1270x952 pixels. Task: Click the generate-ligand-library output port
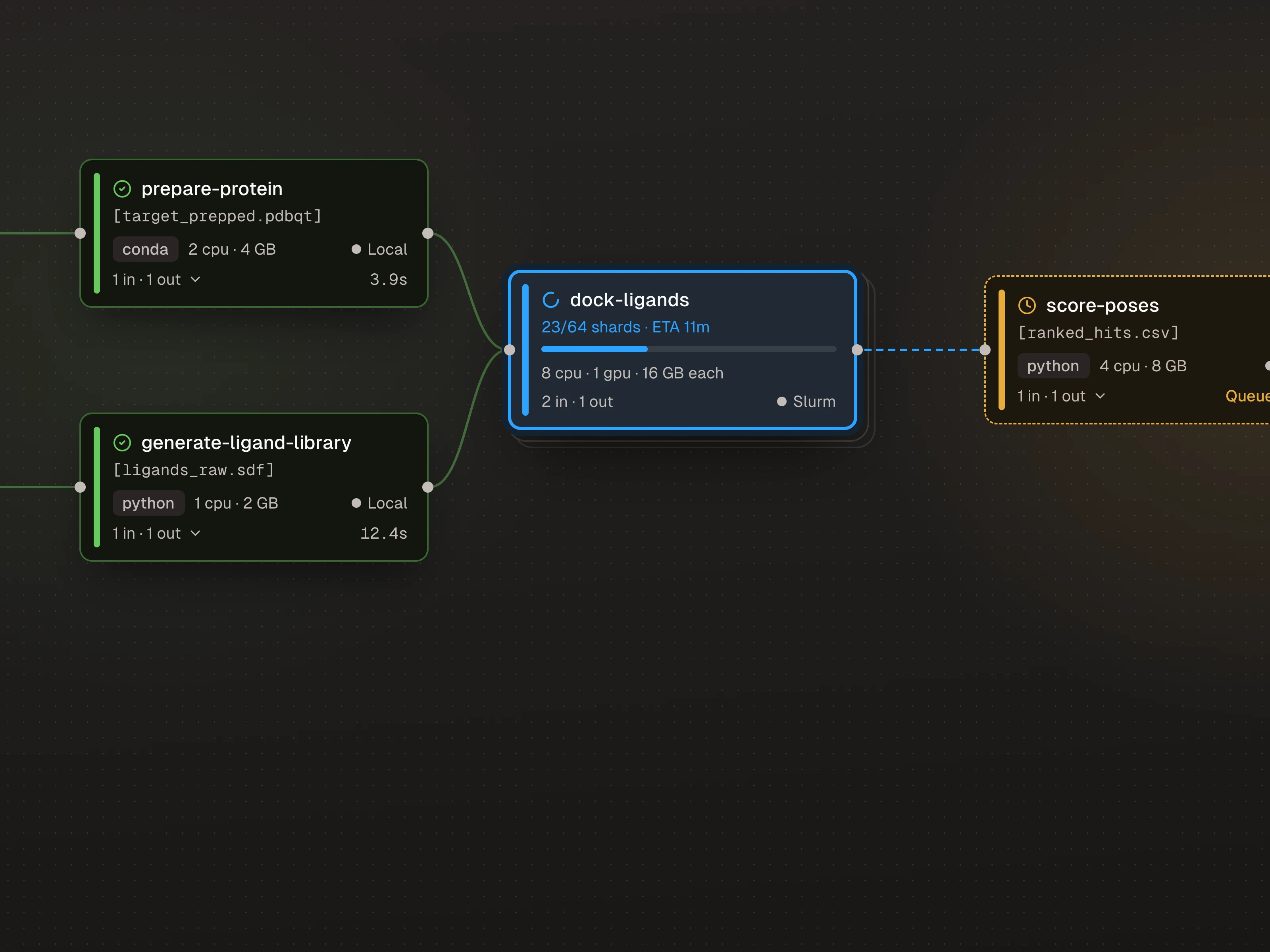point(428,487)
